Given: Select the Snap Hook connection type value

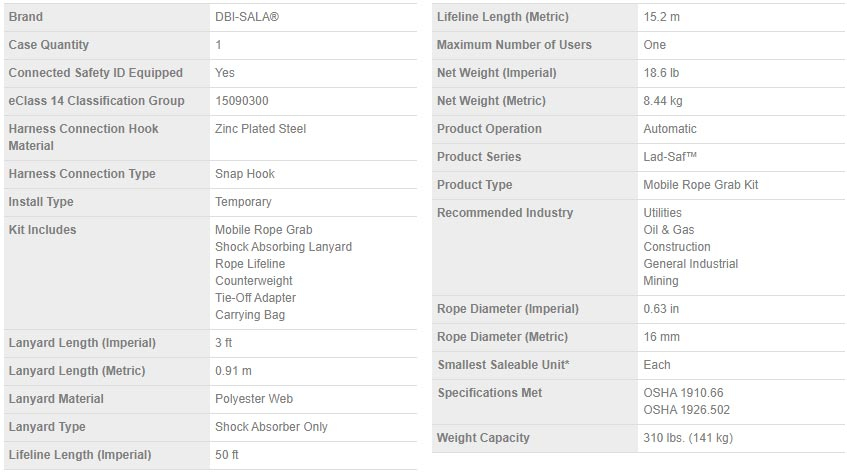Looking at the screenshot, I should [244, 174].
